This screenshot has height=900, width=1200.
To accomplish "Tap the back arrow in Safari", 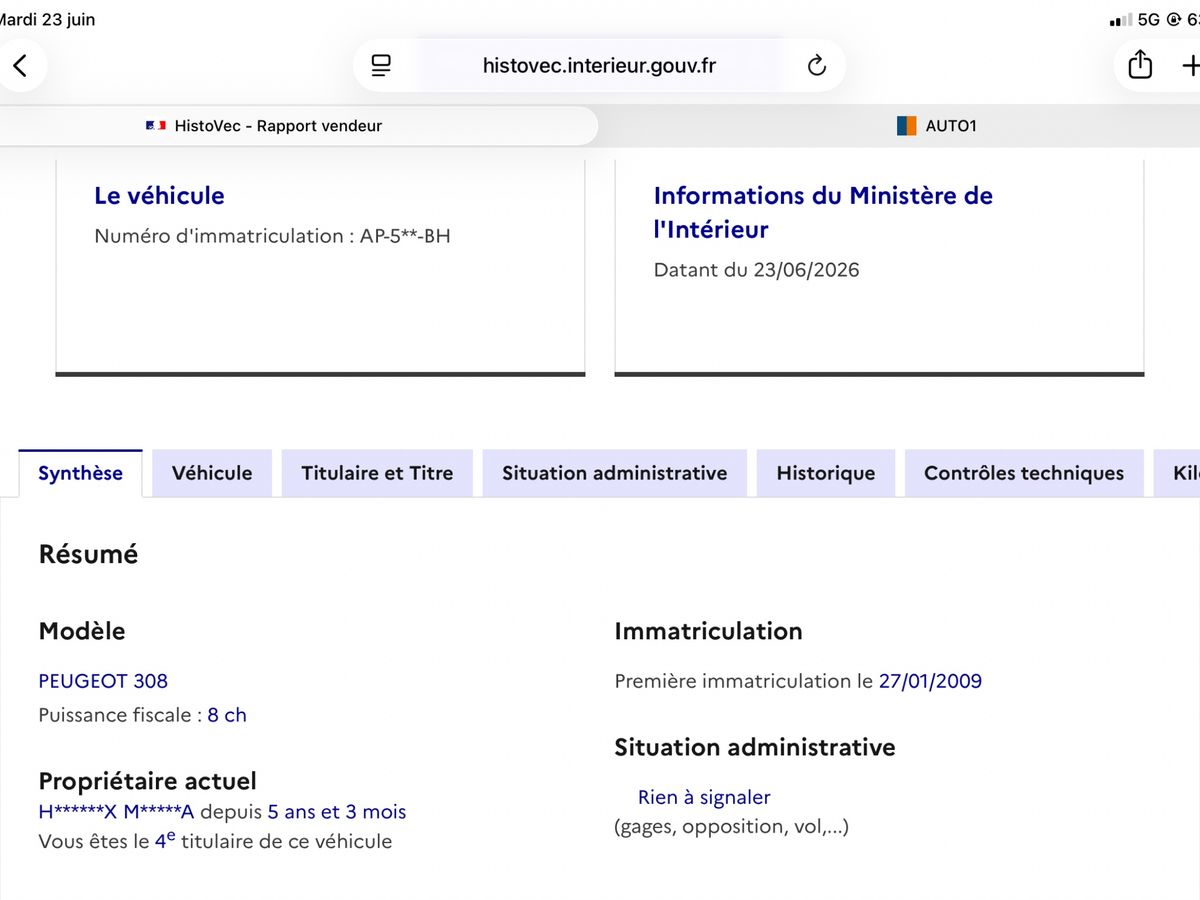I will (x=20, y=66).
